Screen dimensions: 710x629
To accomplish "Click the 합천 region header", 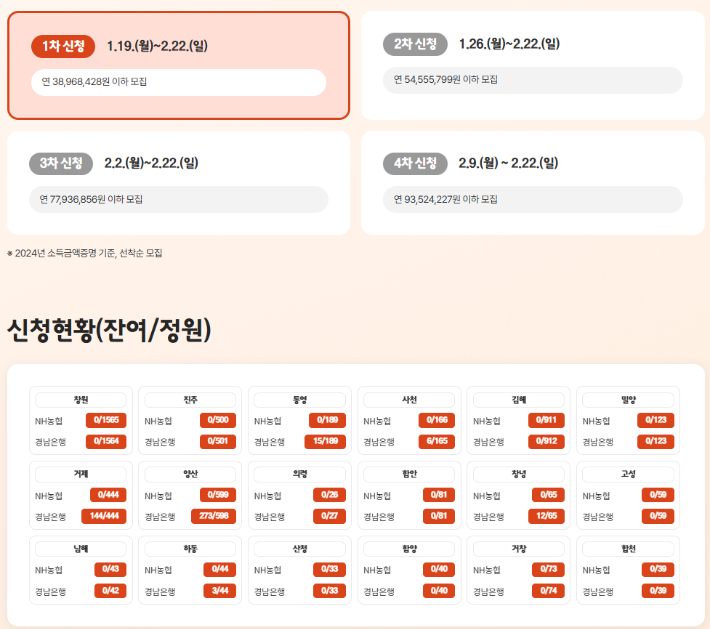I will [628, 549].
